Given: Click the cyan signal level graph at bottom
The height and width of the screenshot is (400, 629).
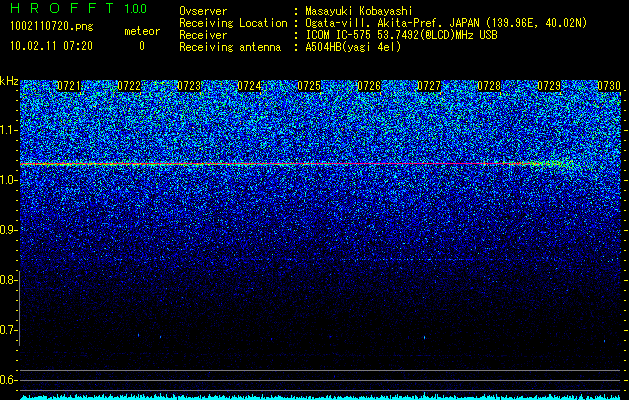Looking at the screenshot, I should [320, 397].
